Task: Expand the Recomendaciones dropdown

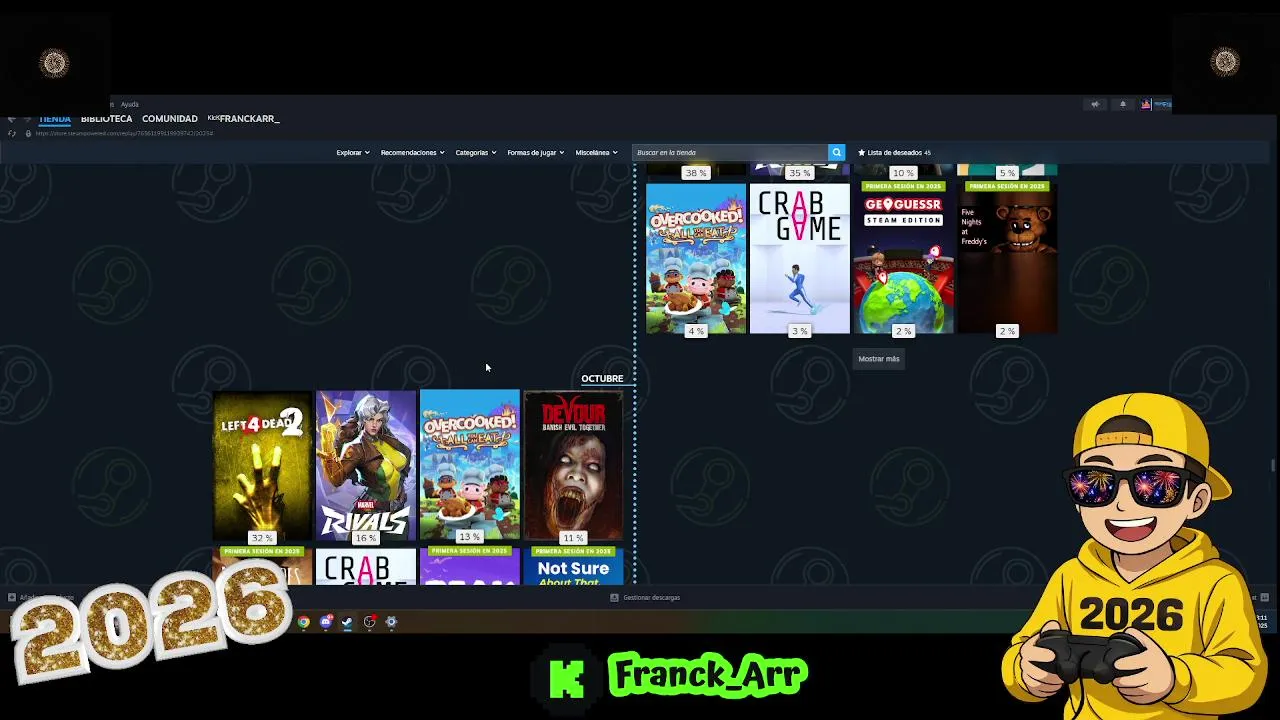Action: point(413,153)
